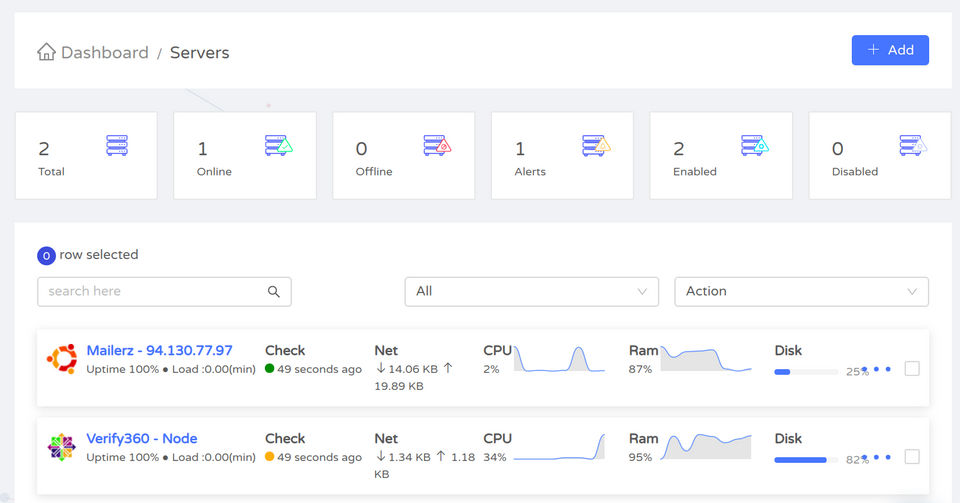960x503 pixels.
Task: Click the Offline servers icon
Action: tap(437, 146)
